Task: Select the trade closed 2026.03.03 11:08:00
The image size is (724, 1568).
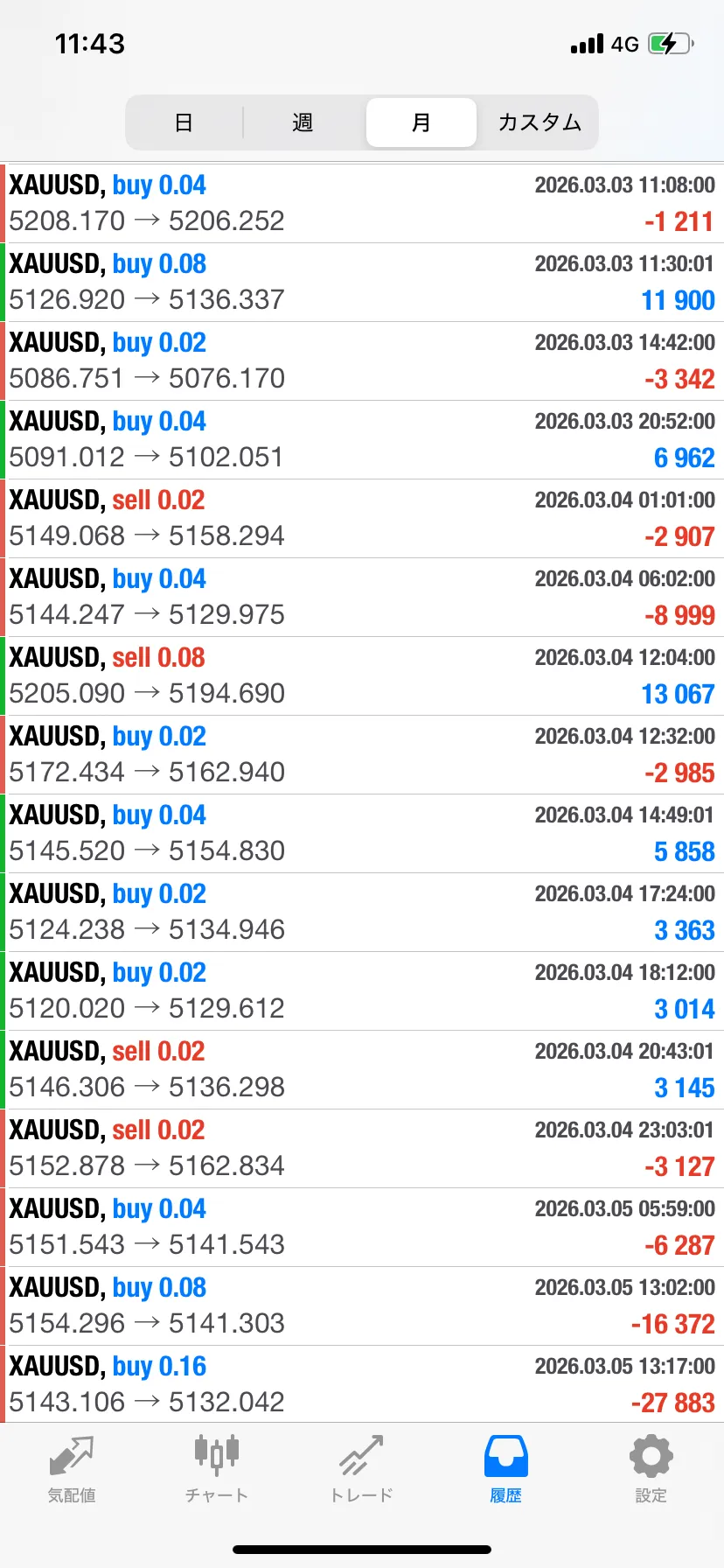Action: (x=362, y=203)
